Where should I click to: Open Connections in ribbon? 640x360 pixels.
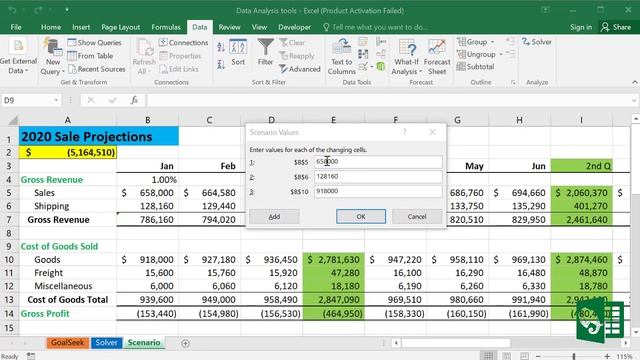183,42
